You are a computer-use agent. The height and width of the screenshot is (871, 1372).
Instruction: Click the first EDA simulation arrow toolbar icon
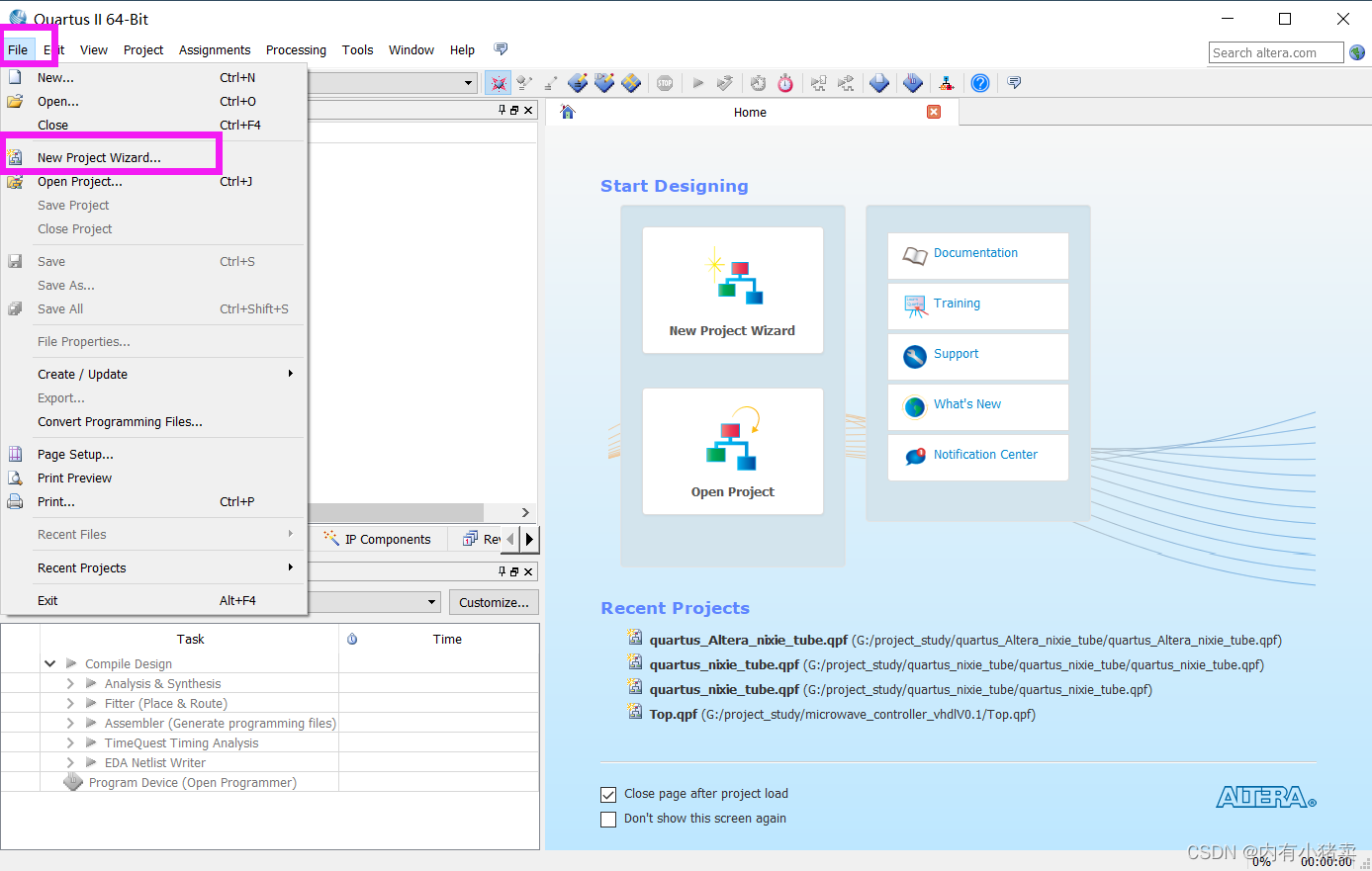coord(818,83)
